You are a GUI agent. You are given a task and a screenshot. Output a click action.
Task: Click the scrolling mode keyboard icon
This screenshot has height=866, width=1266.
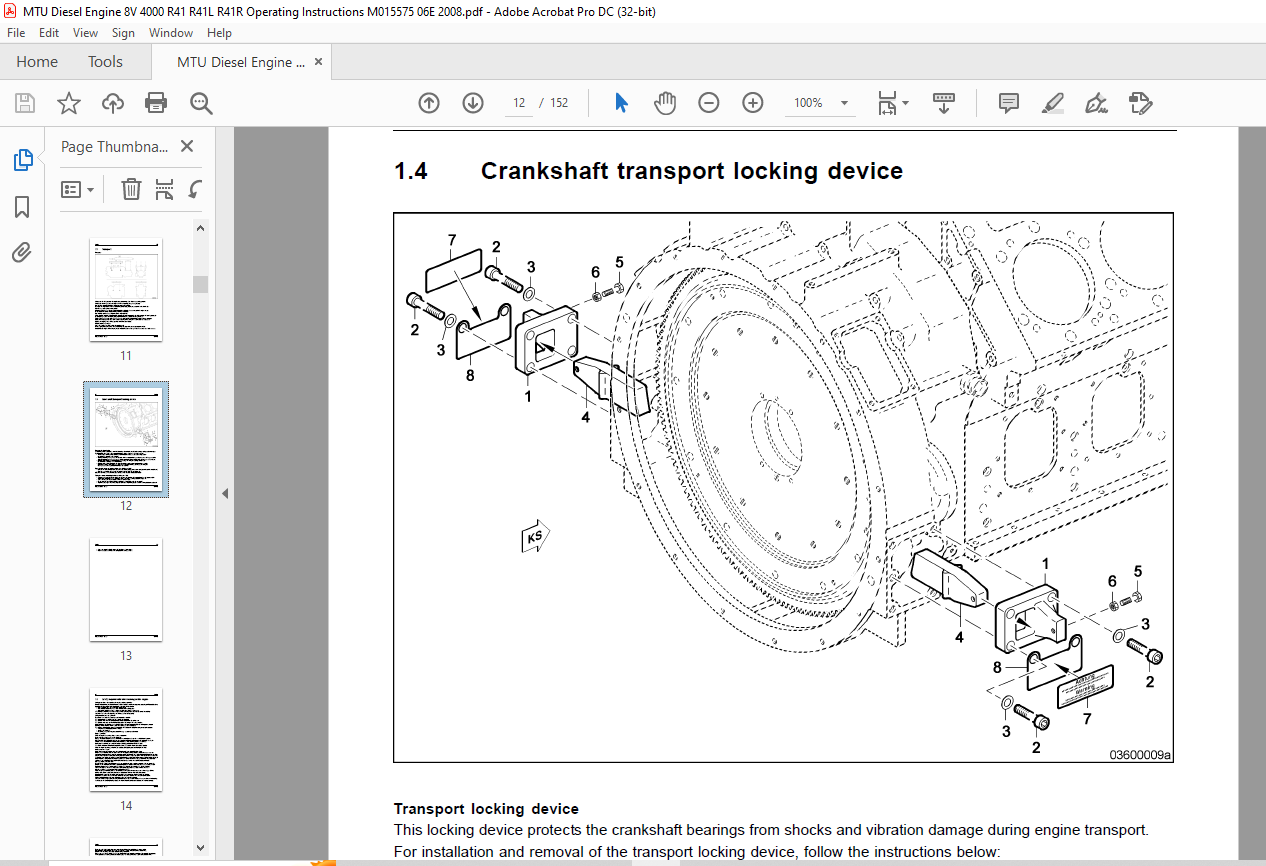click(944, 103)
